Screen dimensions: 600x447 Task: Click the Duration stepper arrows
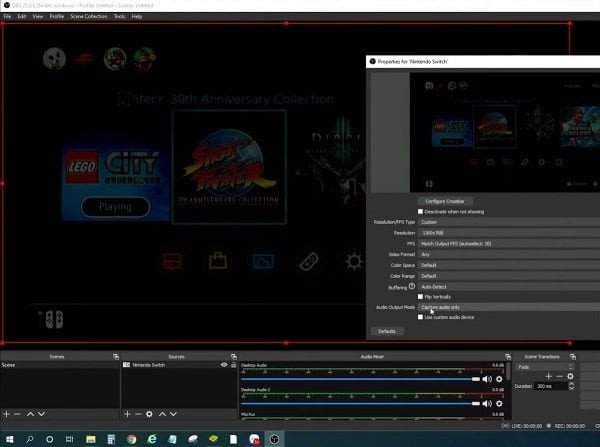(571, 386)
